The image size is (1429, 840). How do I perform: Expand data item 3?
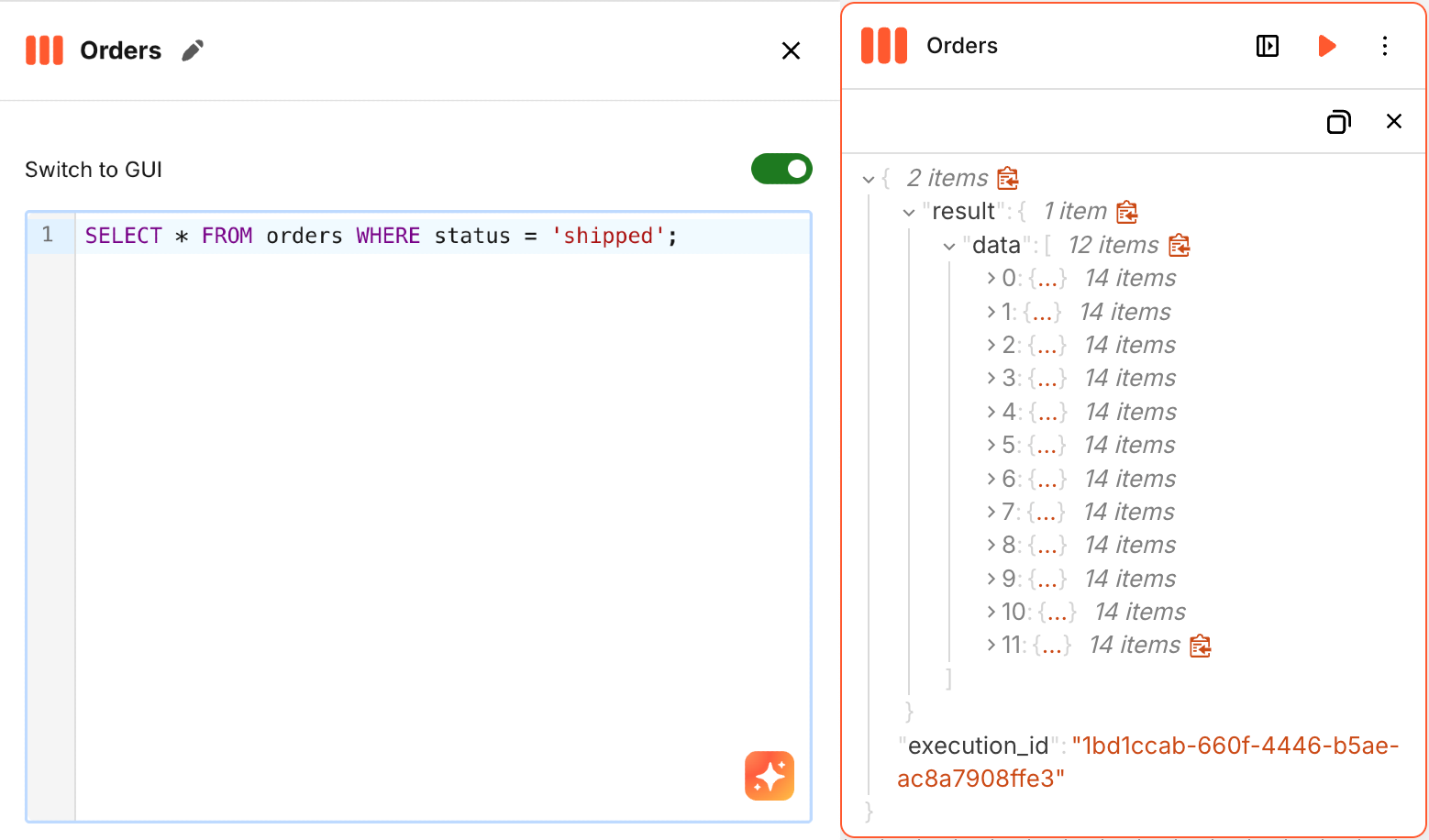991,378
